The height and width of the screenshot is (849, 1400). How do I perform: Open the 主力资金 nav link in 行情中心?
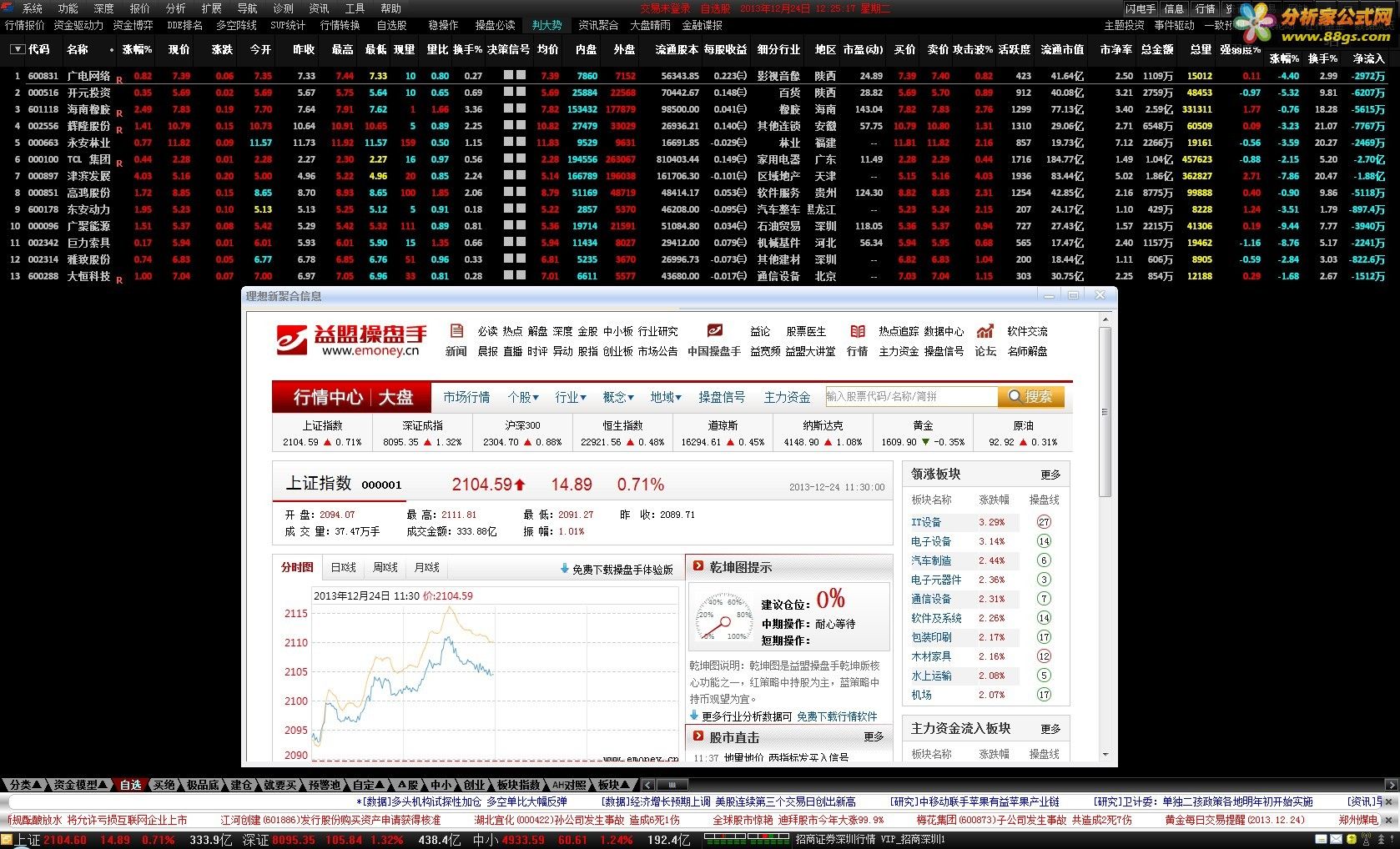tap(787, 397)
